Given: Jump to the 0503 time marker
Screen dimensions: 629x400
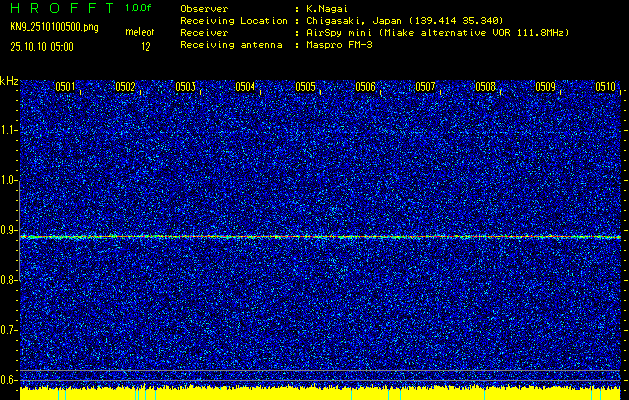Looking at the screenshot, I should coord(185,87).
